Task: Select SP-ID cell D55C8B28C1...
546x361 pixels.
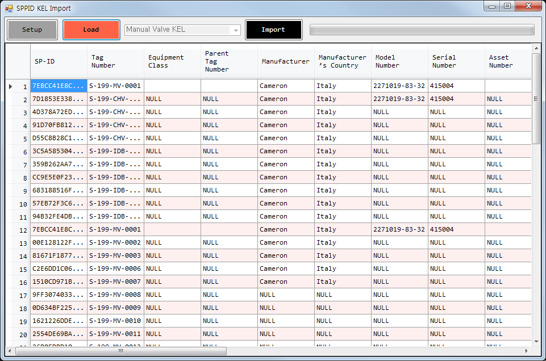Action: (x=59, y=138)
